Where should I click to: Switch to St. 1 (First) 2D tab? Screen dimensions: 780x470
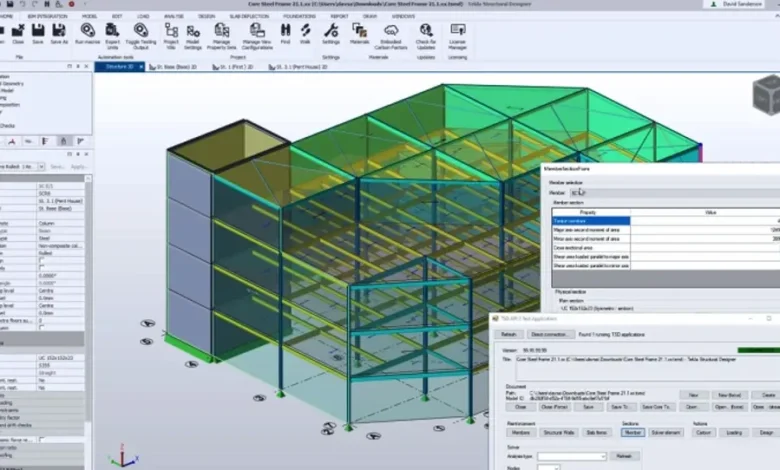pos(232,67)
